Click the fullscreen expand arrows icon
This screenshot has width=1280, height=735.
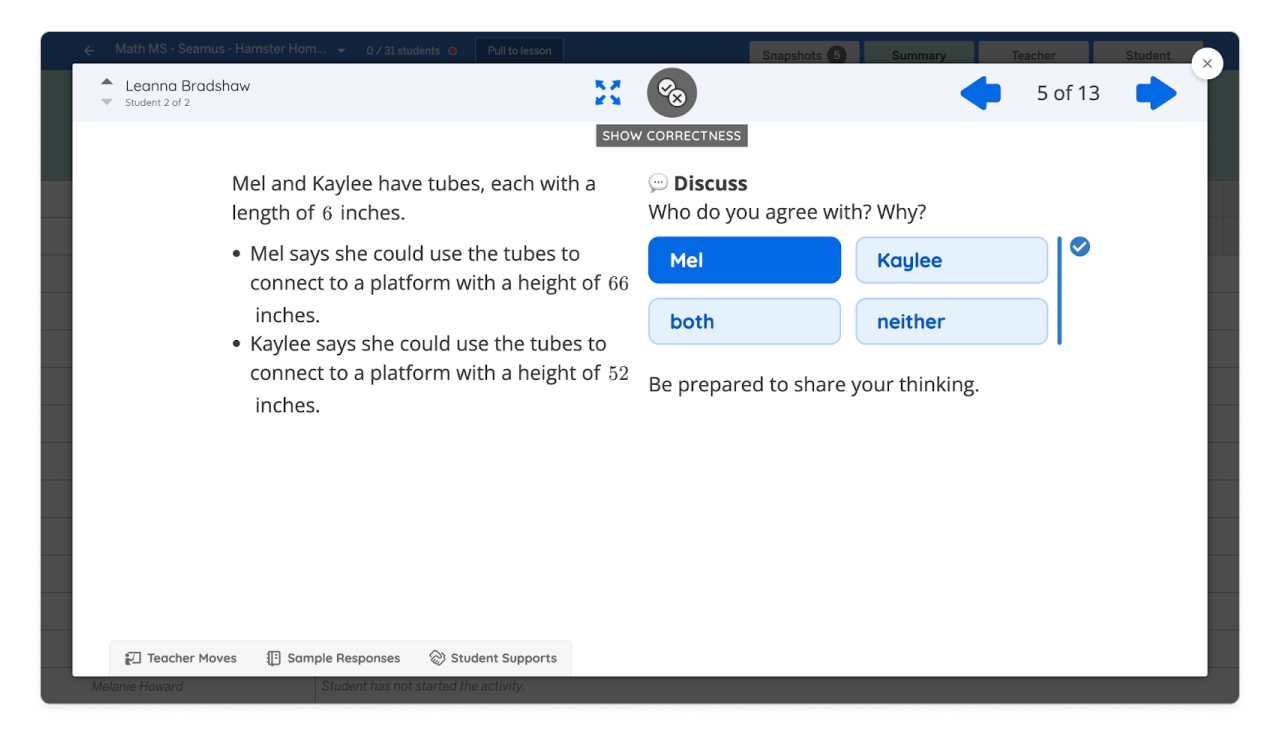(x=608, y=93)
